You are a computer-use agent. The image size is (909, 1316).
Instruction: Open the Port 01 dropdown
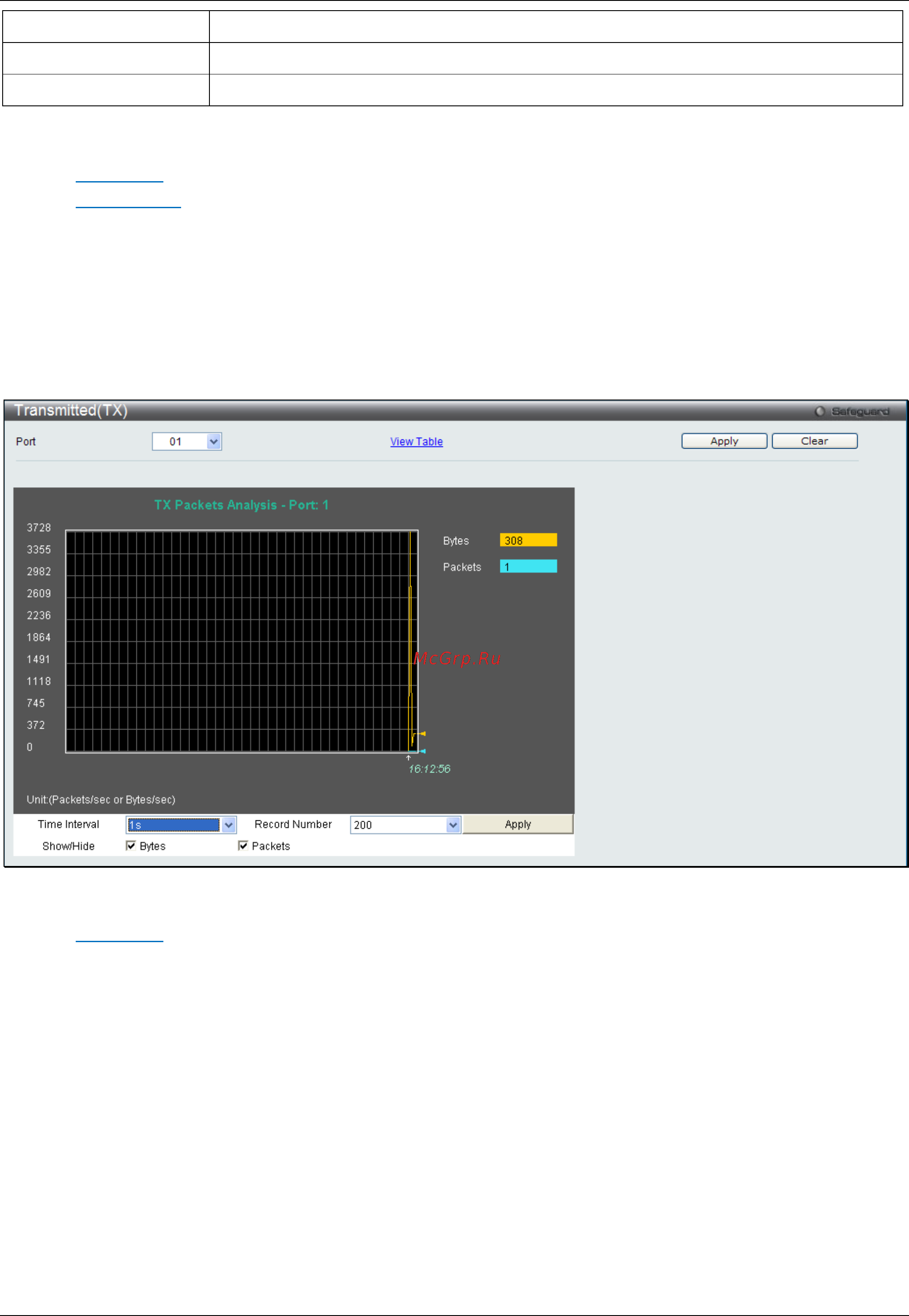pyautogui.click(x=186, y=442)
